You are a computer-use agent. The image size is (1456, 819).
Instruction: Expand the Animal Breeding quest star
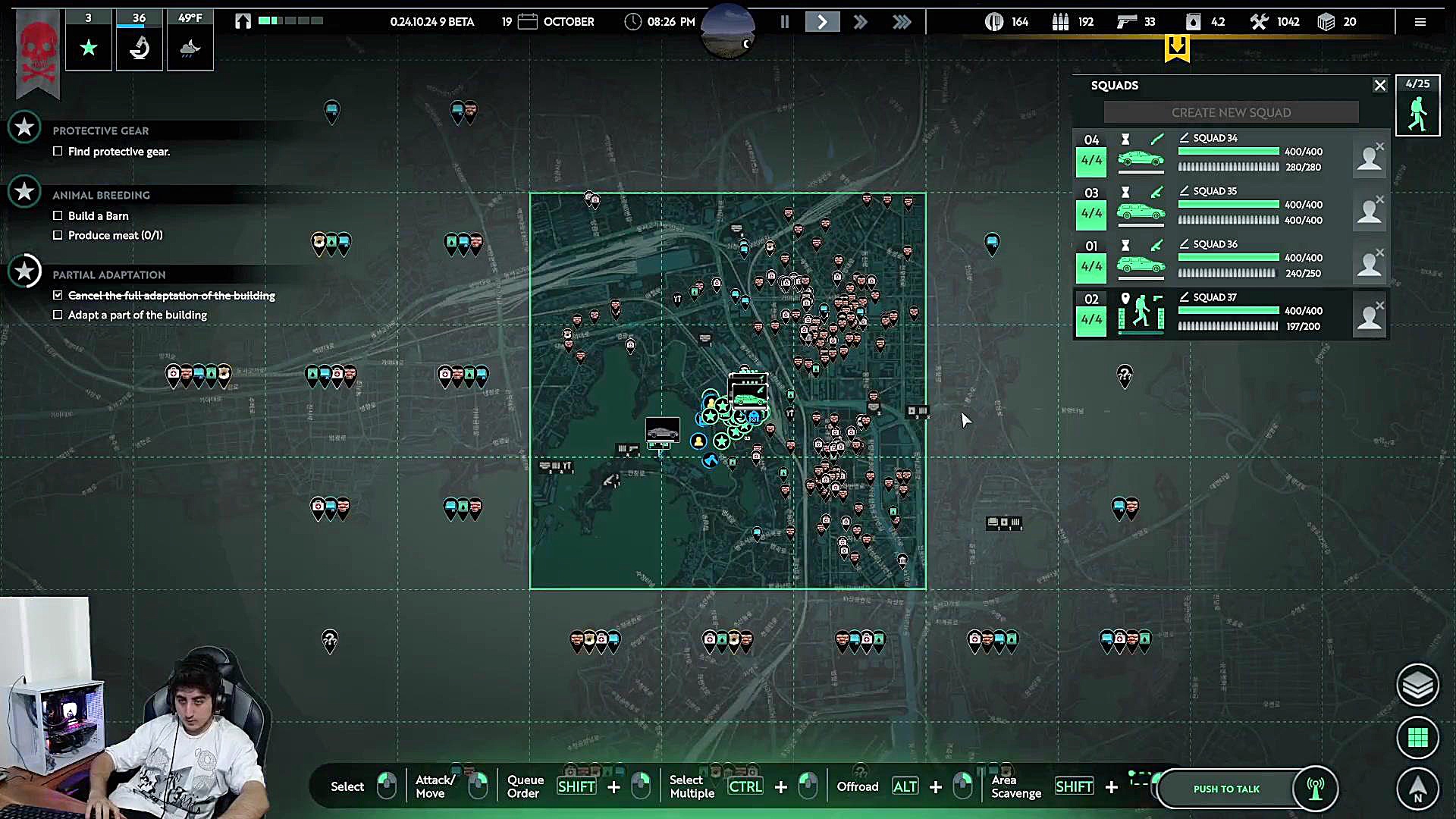[24, 192]
